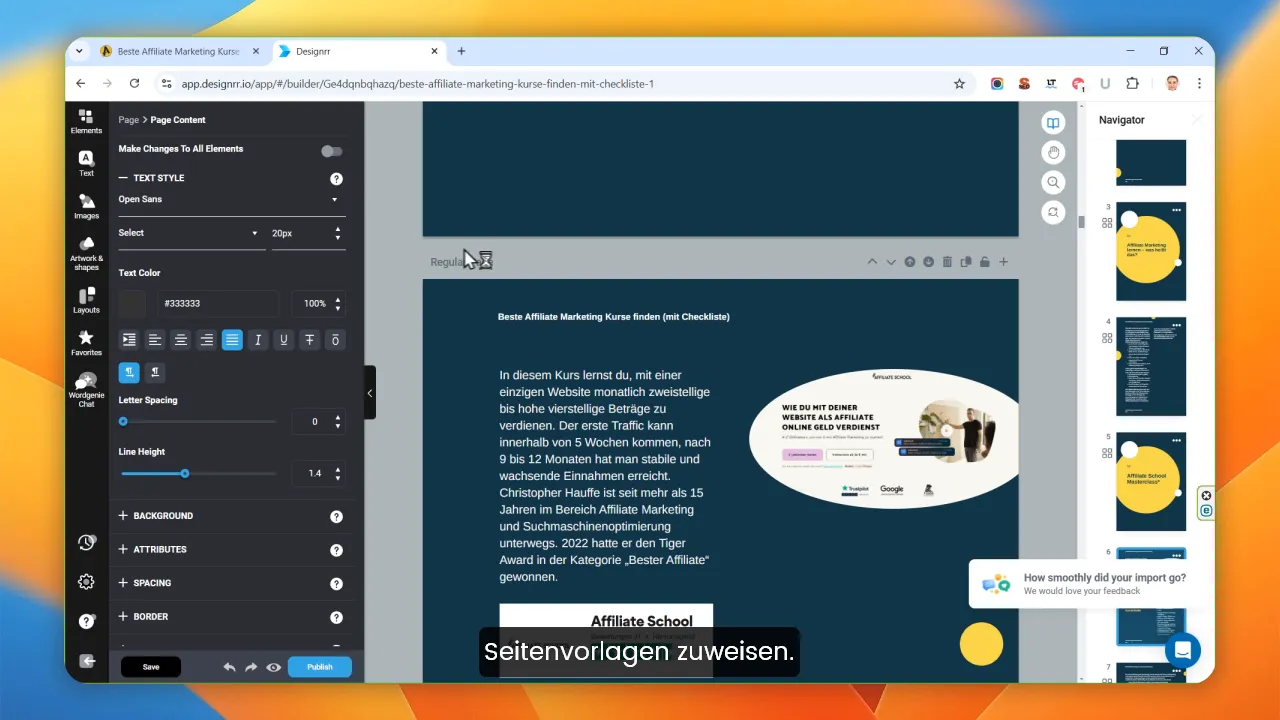This screenshot has height=720, width=1280.
Task: Select the hand pan tool
Action: tap(1052, 152)
